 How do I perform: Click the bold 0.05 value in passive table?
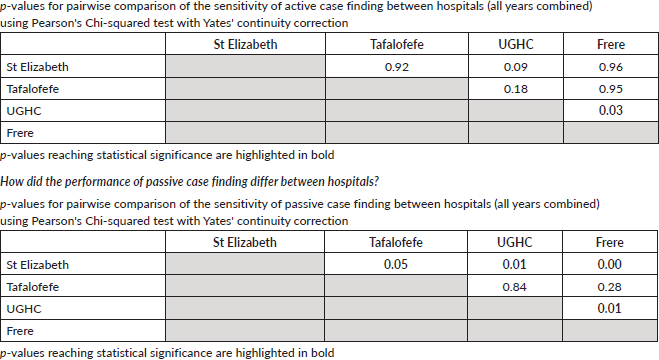pyautogui.click(x=395, y=264)
